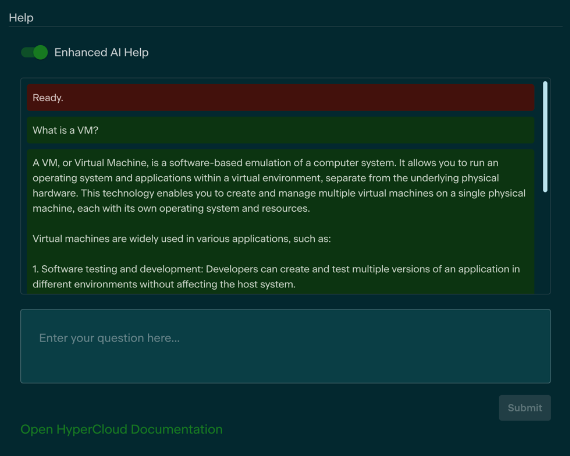Click the text 'different environments without affecting the host system'
The image size is (570, 456).
(164, 284)
